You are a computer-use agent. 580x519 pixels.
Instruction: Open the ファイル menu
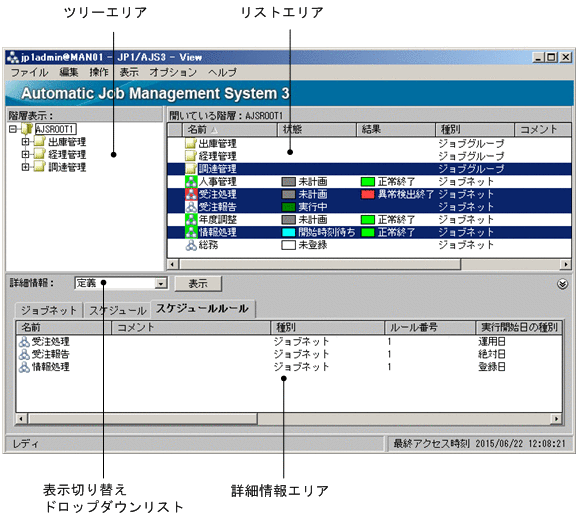click(x=29, y=72)
